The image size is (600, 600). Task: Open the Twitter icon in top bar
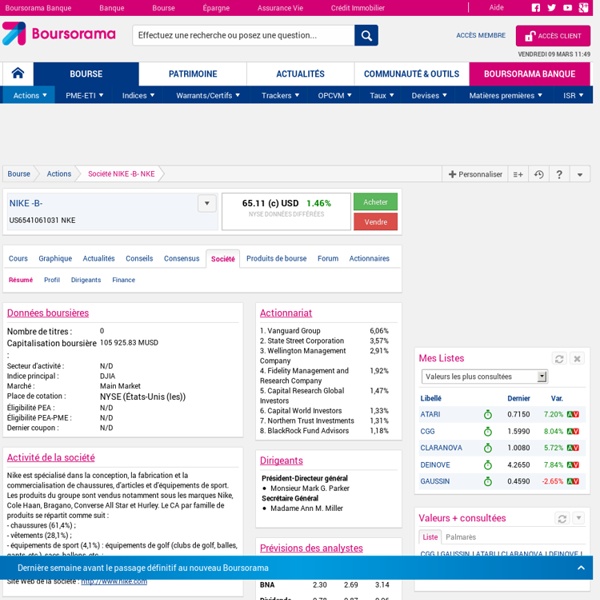tap(551, 8)
